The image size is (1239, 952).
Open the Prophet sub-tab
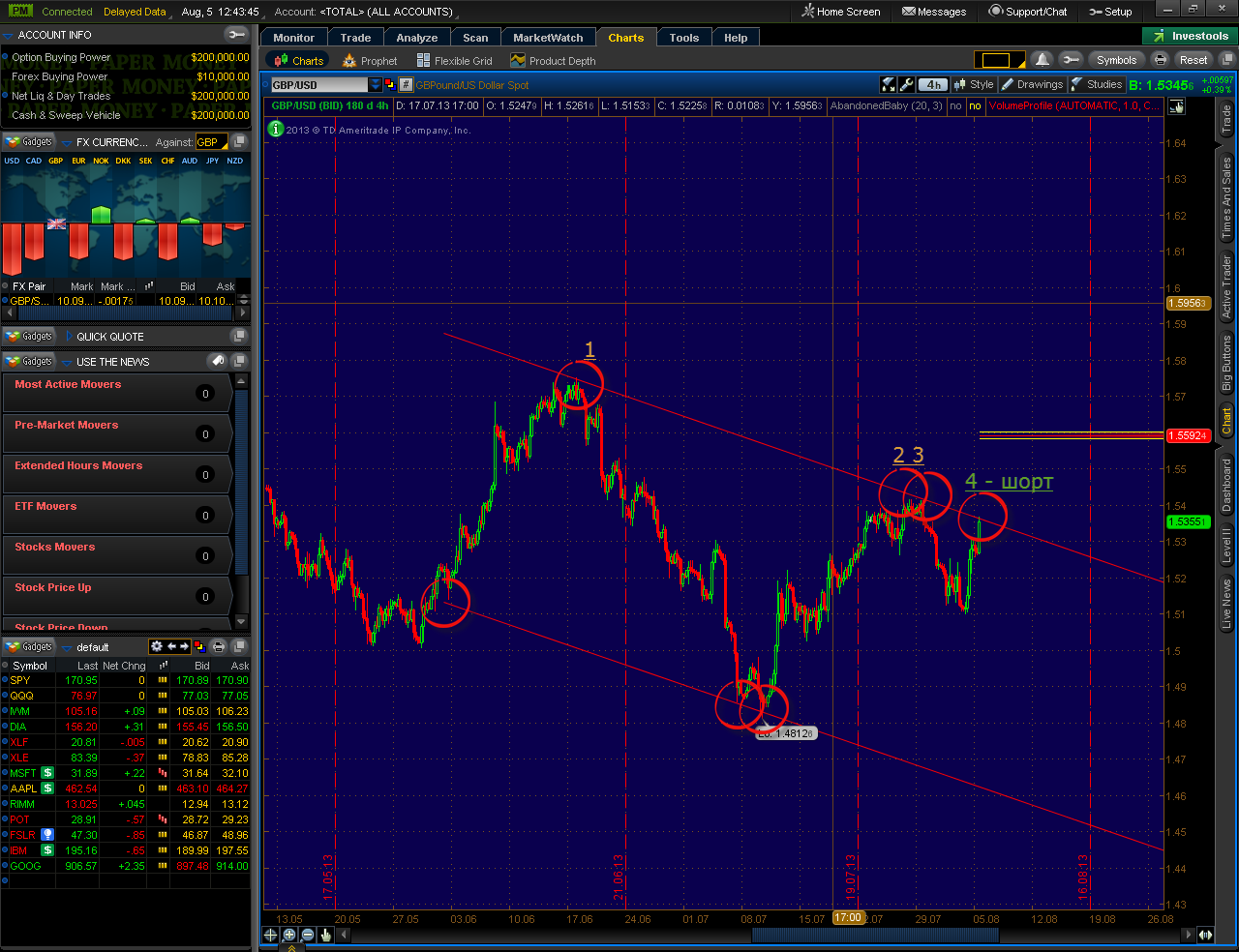(369, 61)
